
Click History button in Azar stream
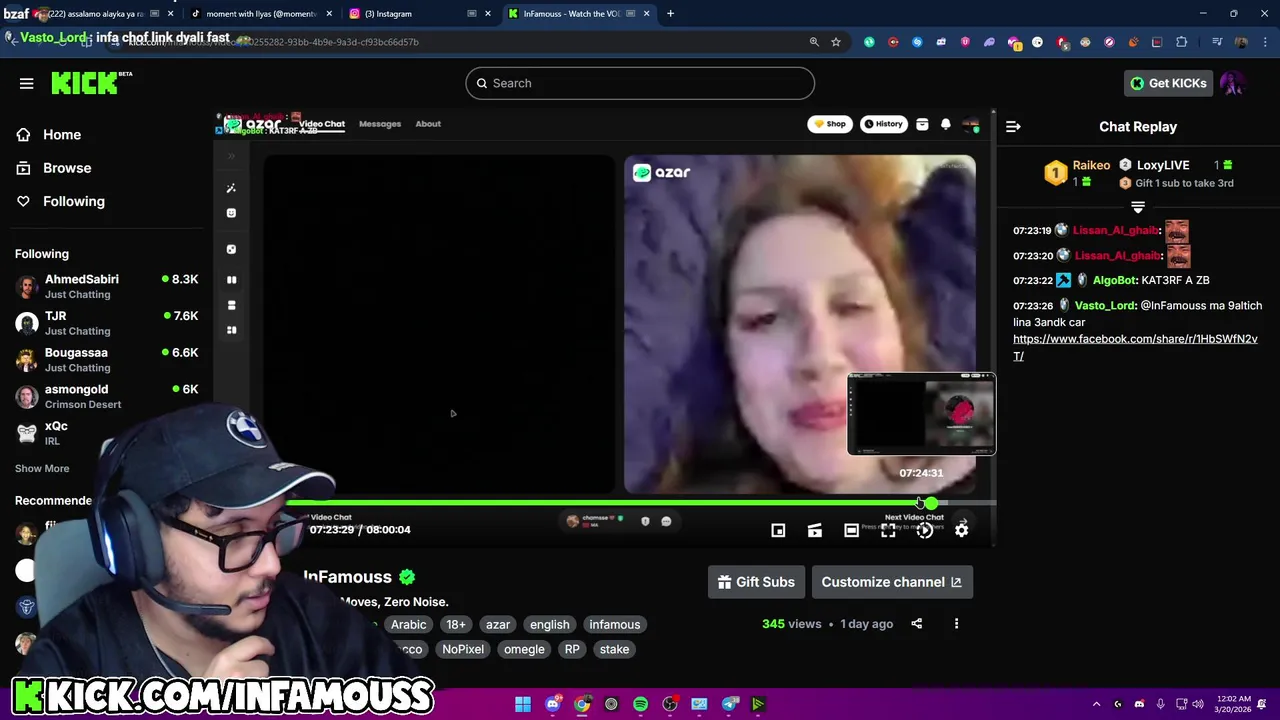883,124
